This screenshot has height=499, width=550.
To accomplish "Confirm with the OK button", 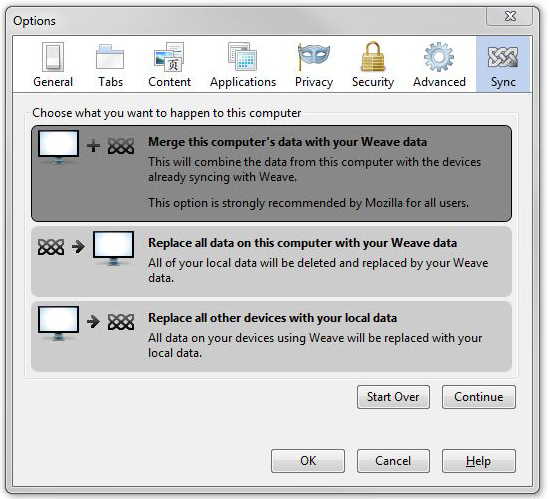I will click(x=308, y=461).
